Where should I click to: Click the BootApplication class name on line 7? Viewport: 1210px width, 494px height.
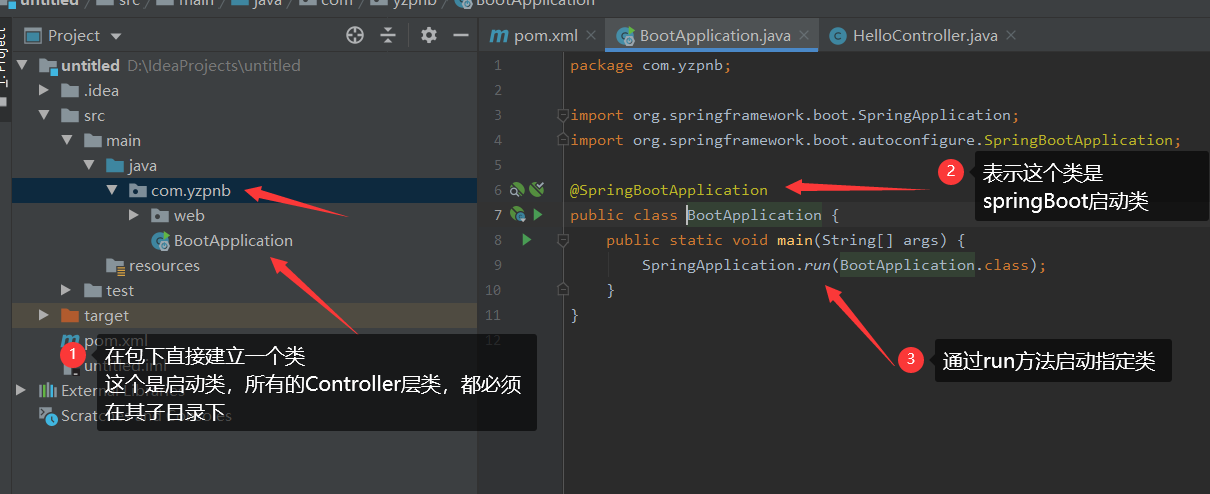tap(754, 215)
